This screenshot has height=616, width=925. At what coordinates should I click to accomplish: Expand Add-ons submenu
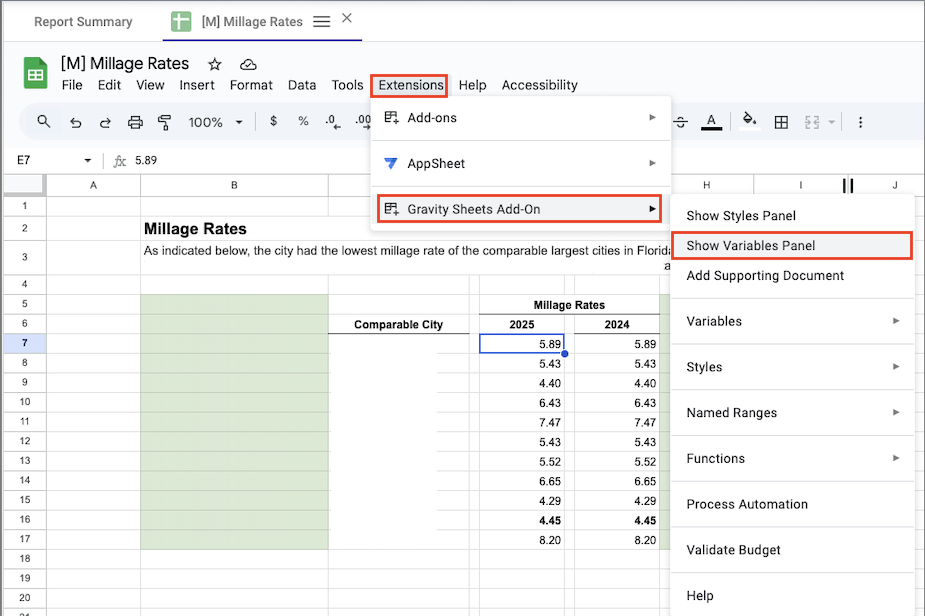[x=521, y=117]
